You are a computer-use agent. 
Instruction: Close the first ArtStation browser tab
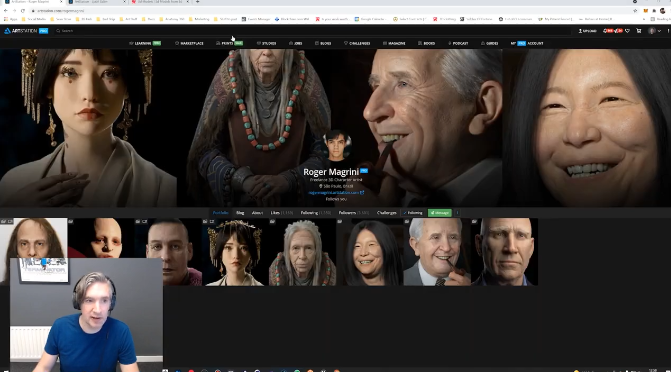pos(61,2)
